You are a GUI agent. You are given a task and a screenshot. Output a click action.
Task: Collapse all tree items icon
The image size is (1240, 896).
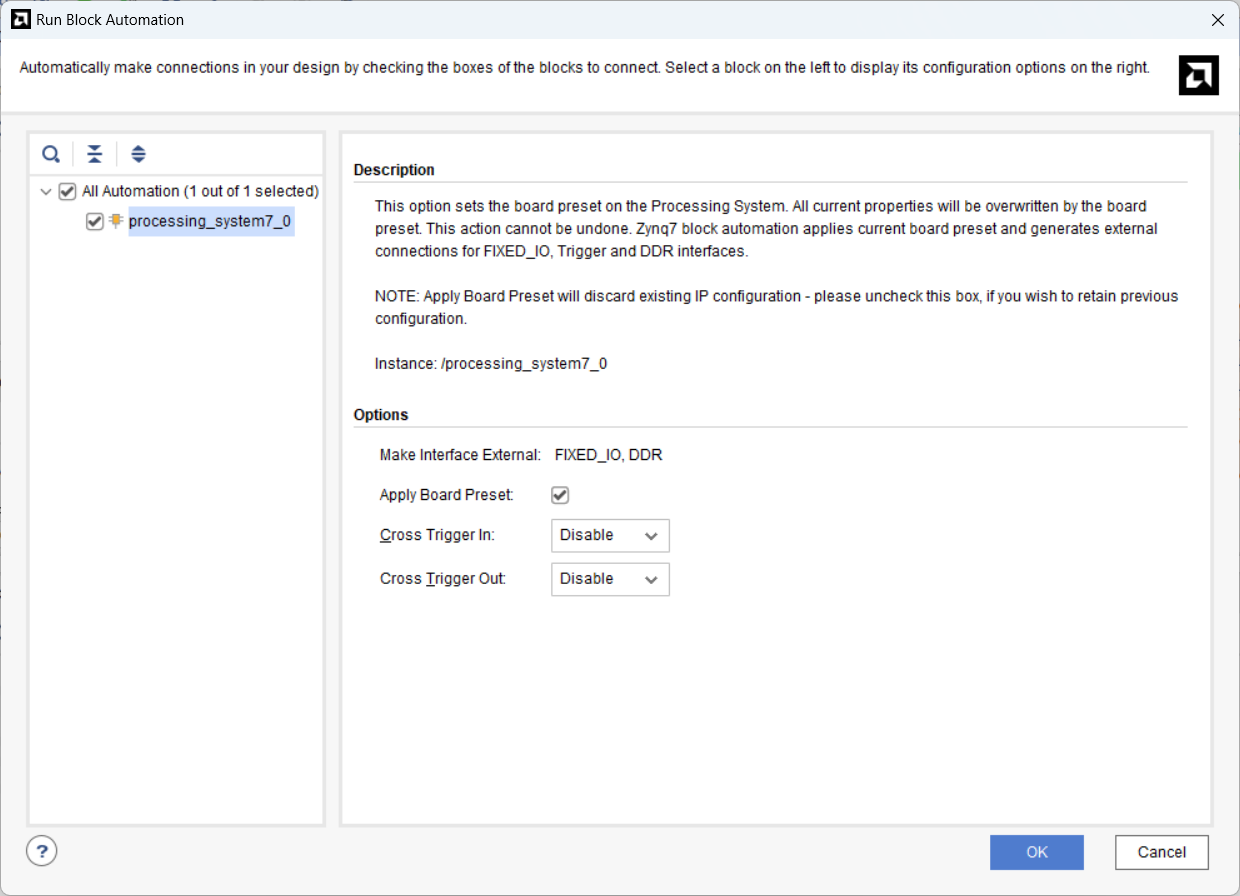[94, 154]
